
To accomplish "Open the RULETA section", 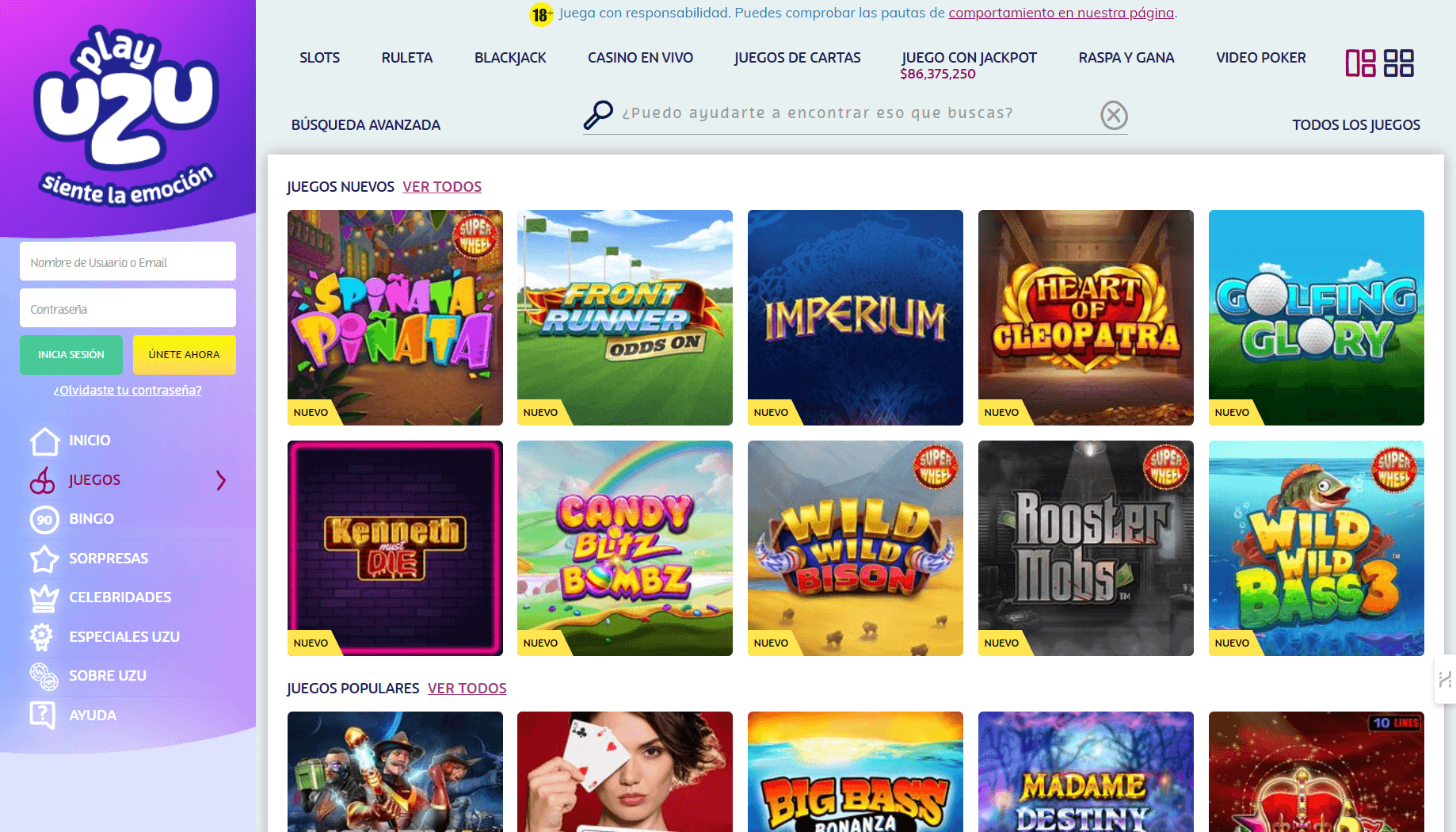I will pos(406,57).
